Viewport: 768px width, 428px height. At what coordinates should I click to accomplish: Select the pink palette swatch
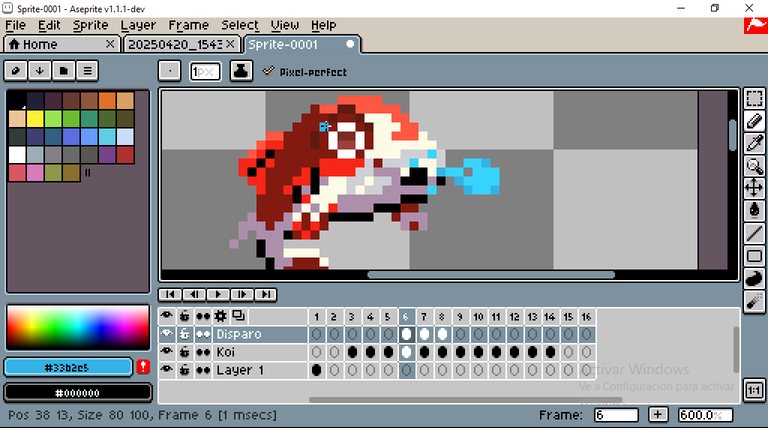[x=35, y=173]
